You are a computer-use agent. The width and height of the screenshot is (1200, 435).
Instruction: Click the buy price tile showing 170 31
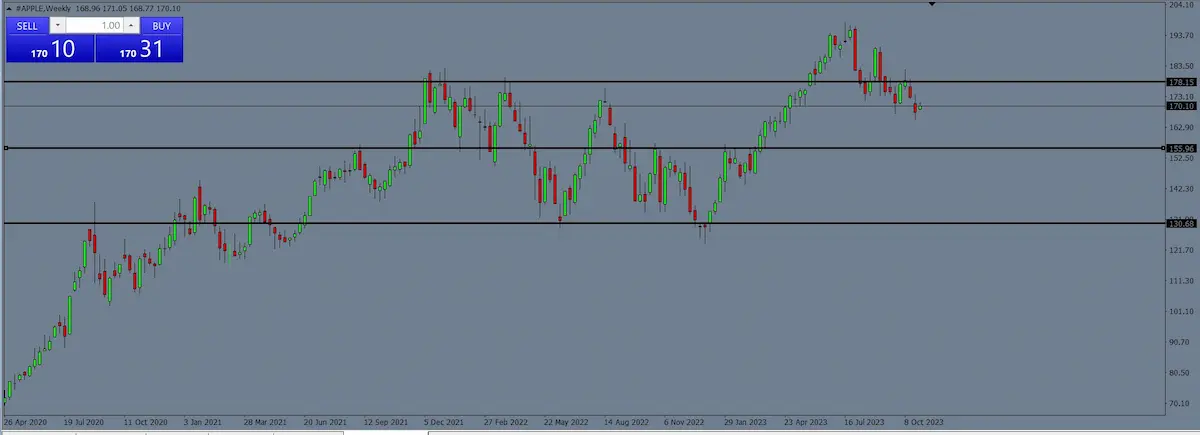point(139,49)
